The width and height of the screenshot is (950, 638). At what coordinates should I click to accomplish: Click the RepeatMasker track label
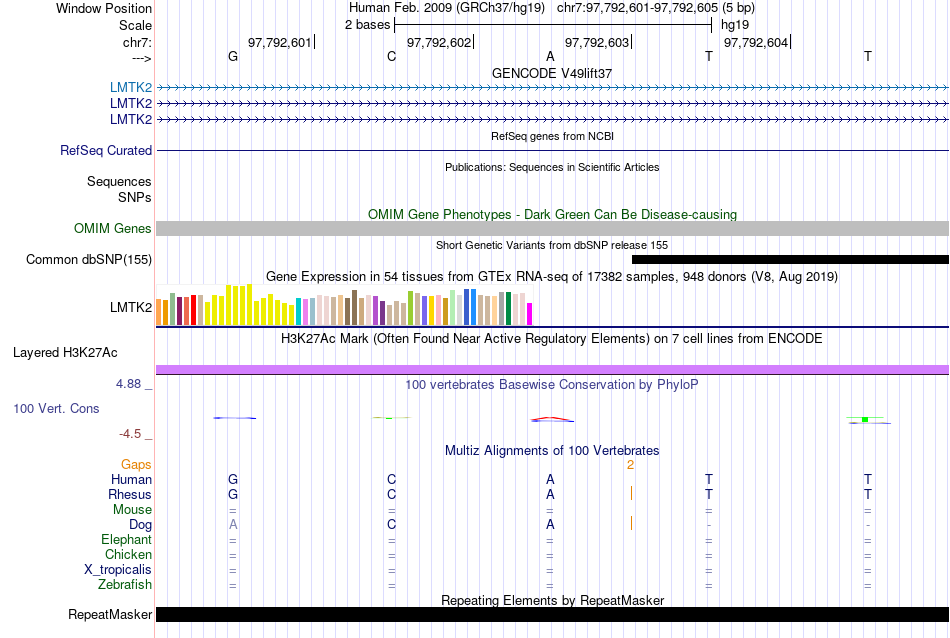coord(110,614)
